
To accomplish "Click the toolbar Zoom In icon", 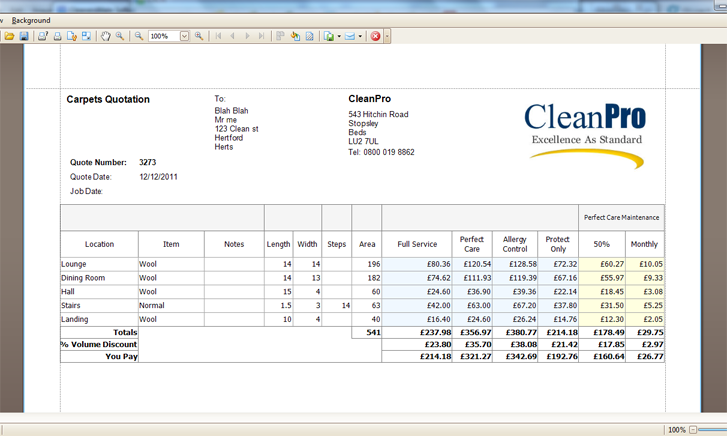I will click(199, 36).
